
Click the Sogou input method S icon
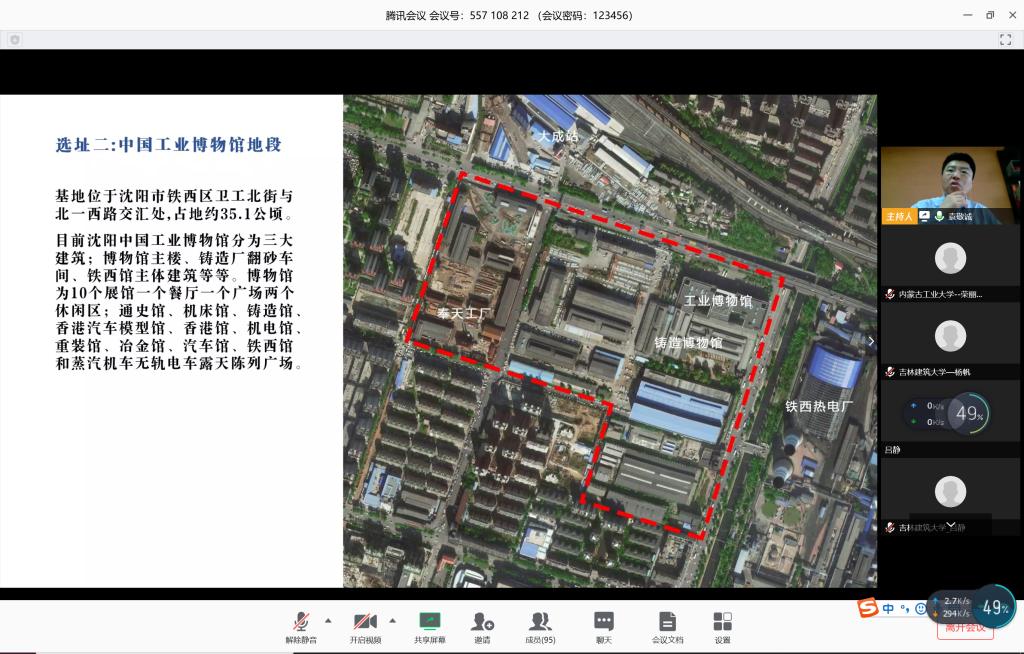tap(867, 608)
